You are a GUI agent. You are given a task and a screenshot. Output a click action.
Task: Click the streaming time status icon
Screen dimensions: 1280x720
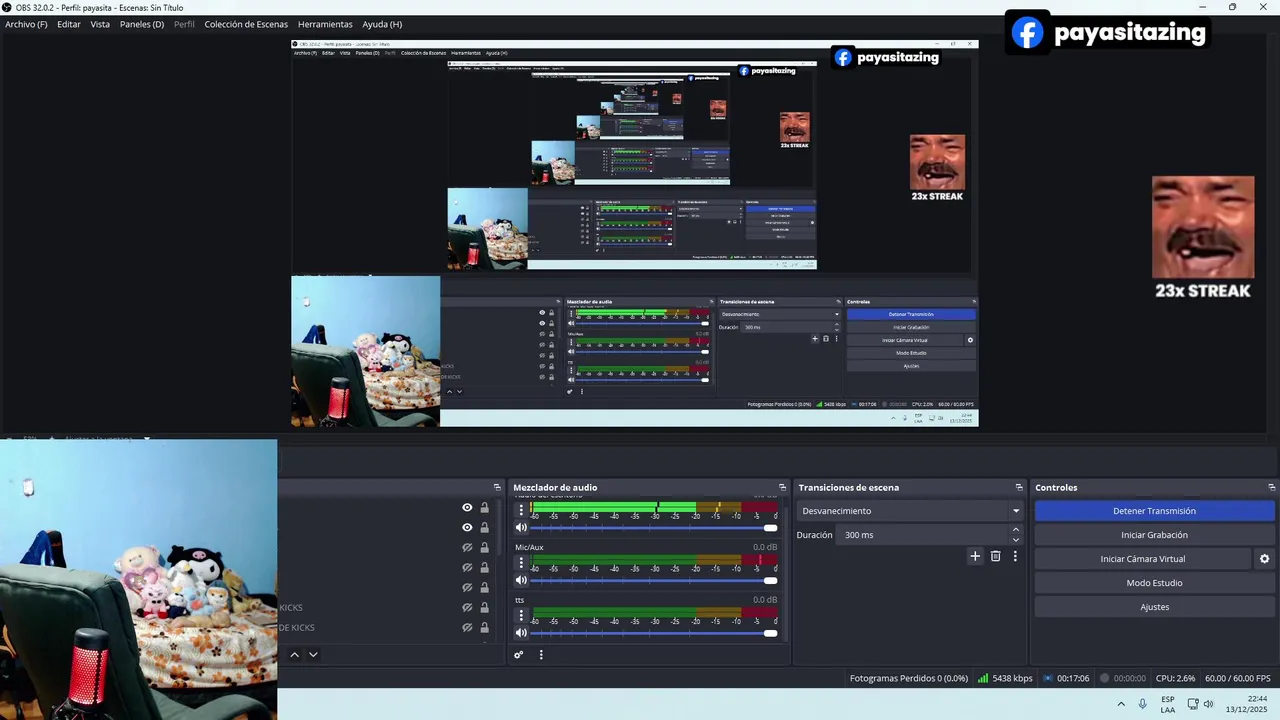pyautogui.click(x=1048, y=678)
